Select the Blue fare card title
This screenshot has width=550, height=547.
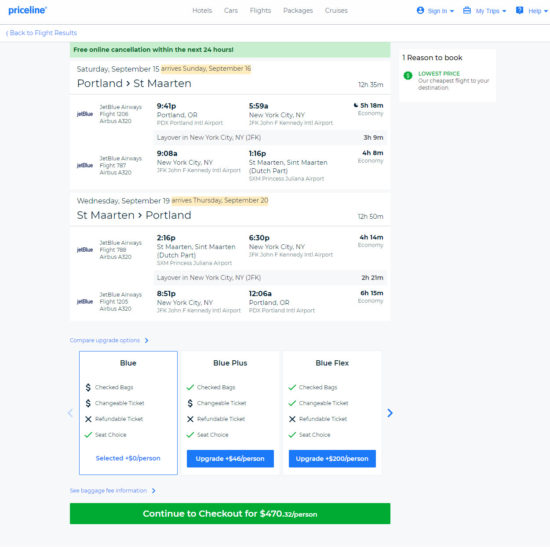pyautogui.click(x=128, y=363)
